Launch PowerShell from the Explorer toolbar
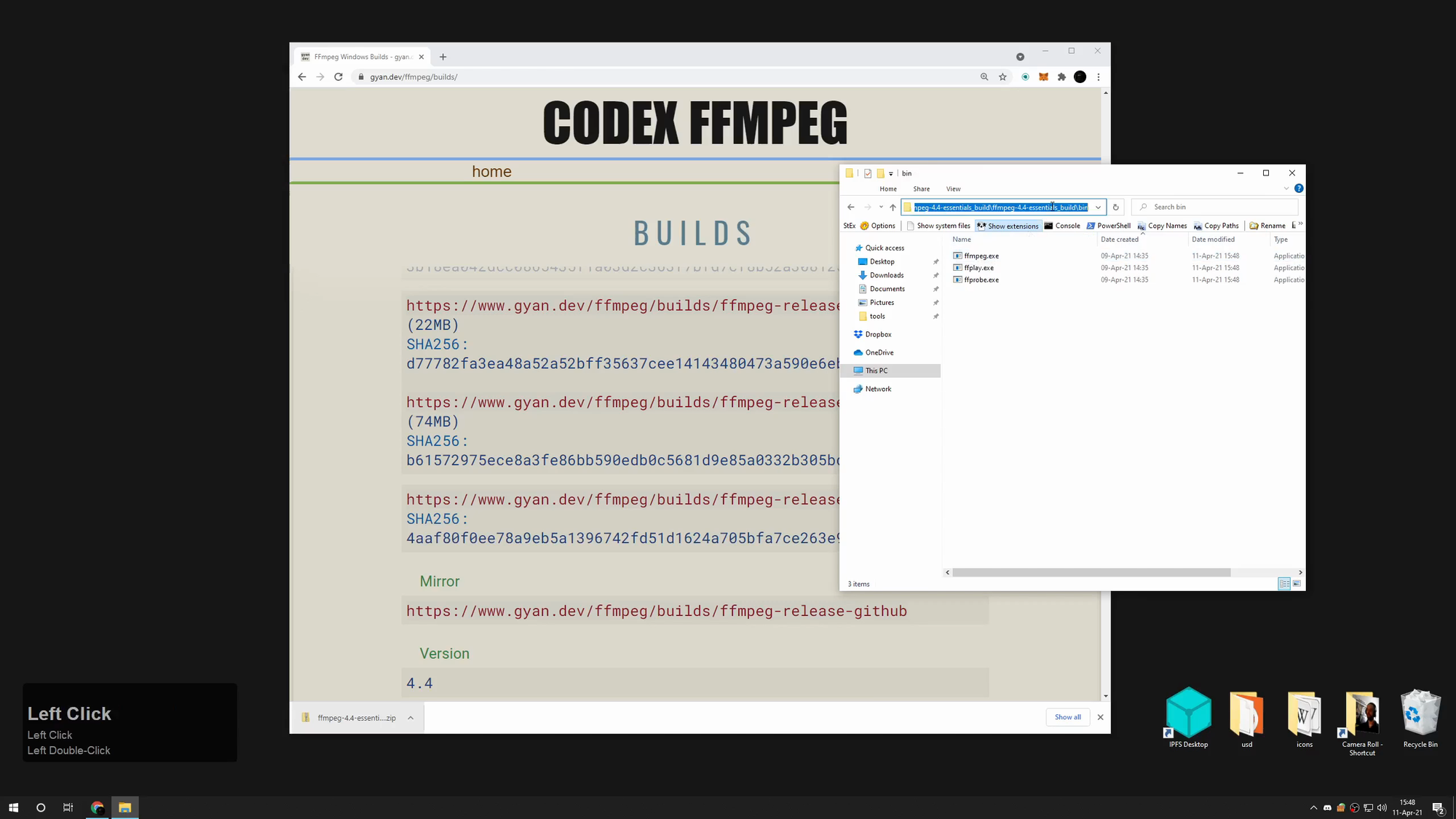1456x819 pixels. [1108, 226]
